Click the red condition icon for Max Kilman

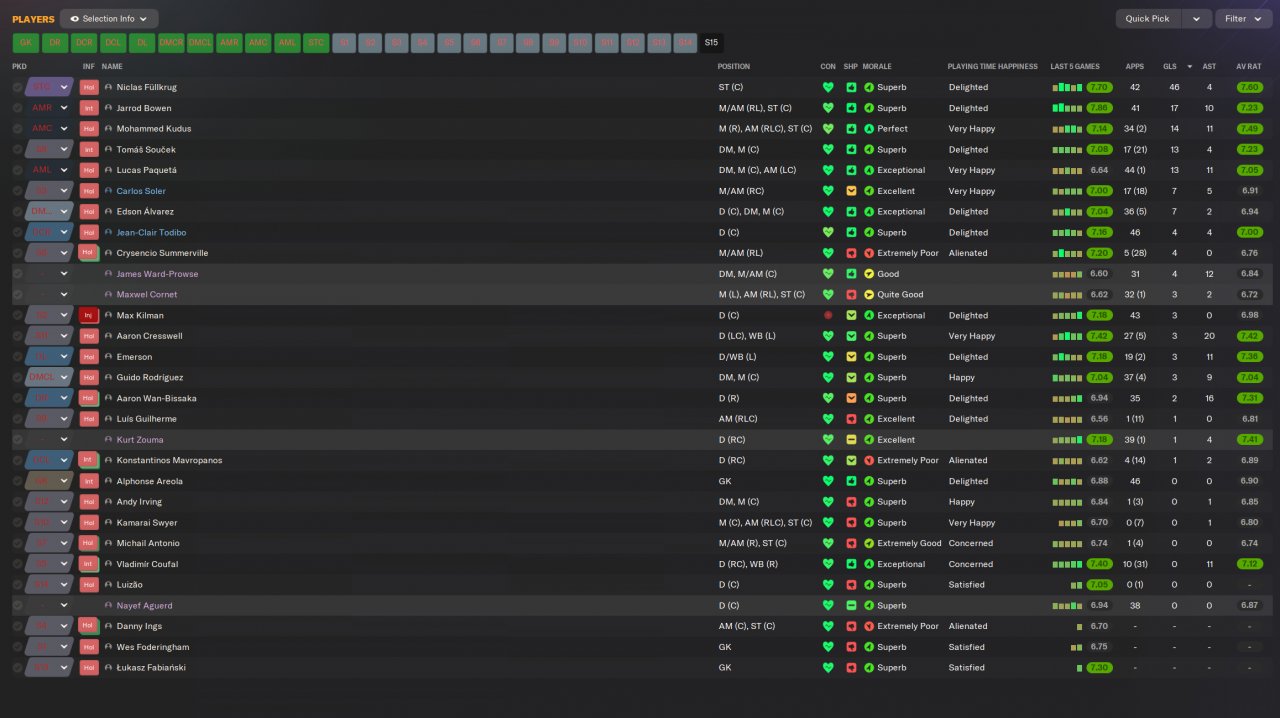click(x=828, y=315)
